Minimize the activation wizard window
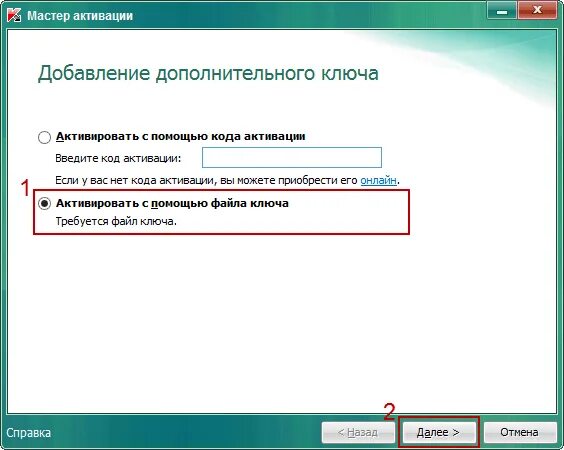This screenshot has width=564, height=450. click(502, 11)
